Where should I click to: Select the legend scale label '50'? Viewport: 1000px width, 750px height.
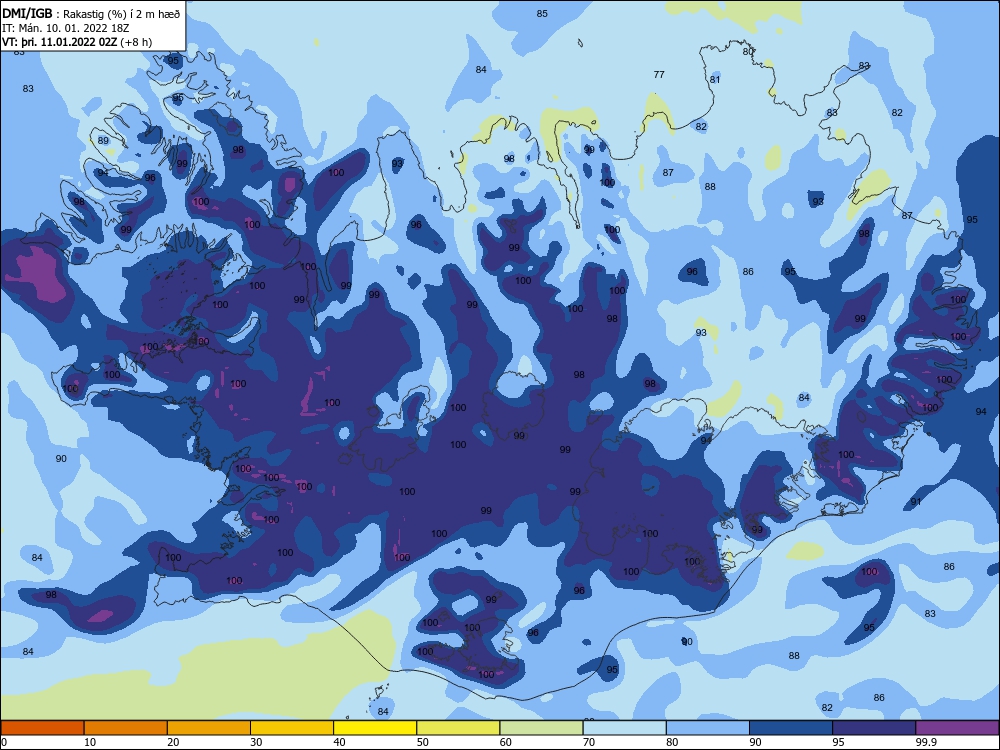[423, 742]
